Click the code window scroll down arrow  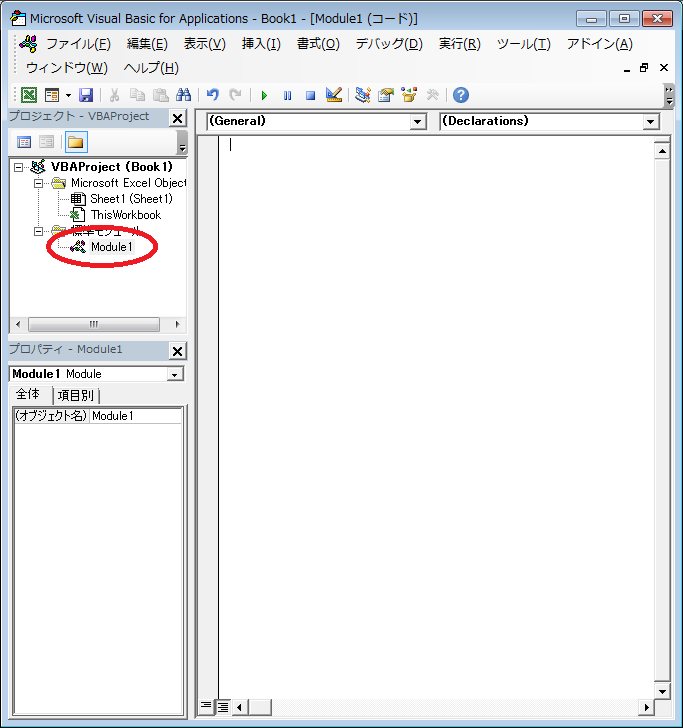(x=662, y=691)
